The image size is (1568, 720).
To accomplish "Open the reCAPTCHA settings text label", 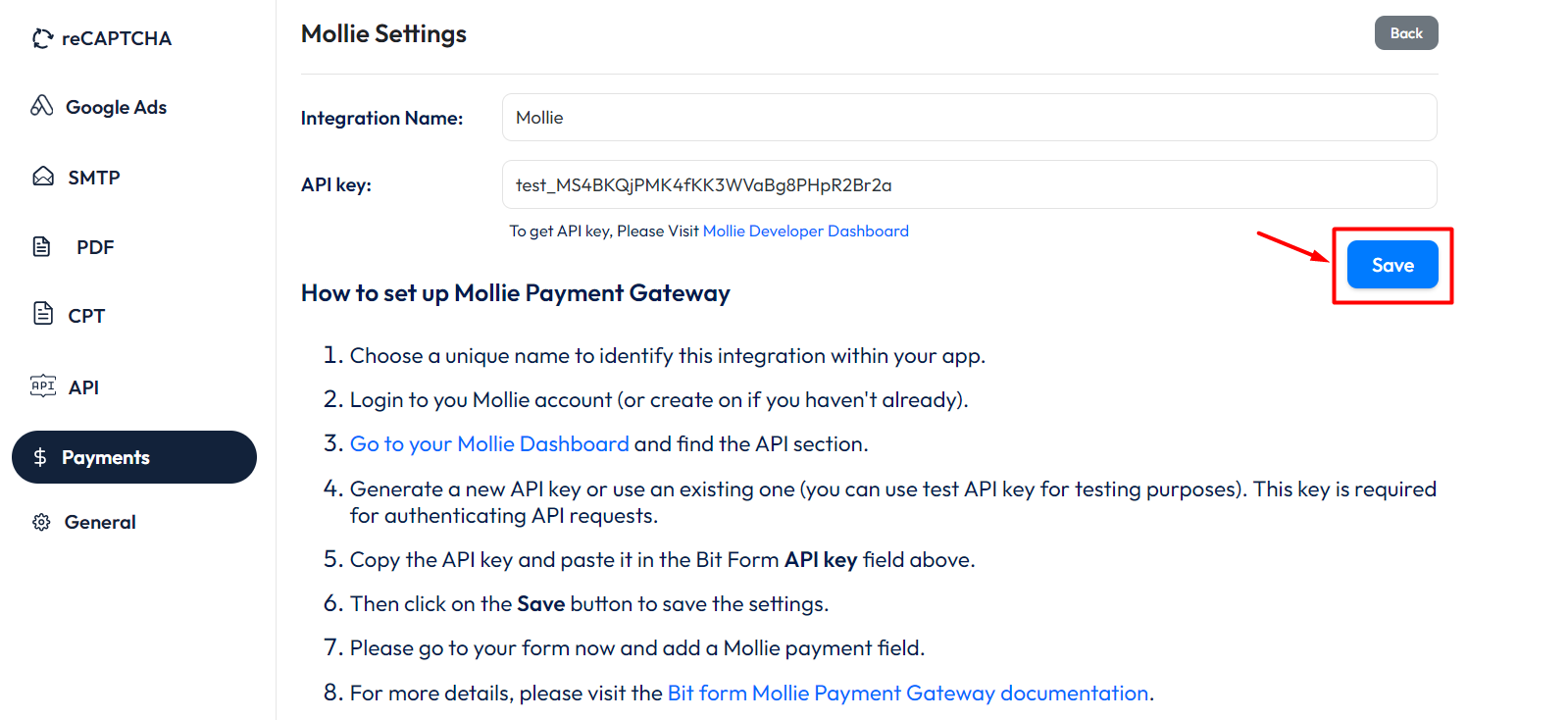I will [x=117, y=38].
